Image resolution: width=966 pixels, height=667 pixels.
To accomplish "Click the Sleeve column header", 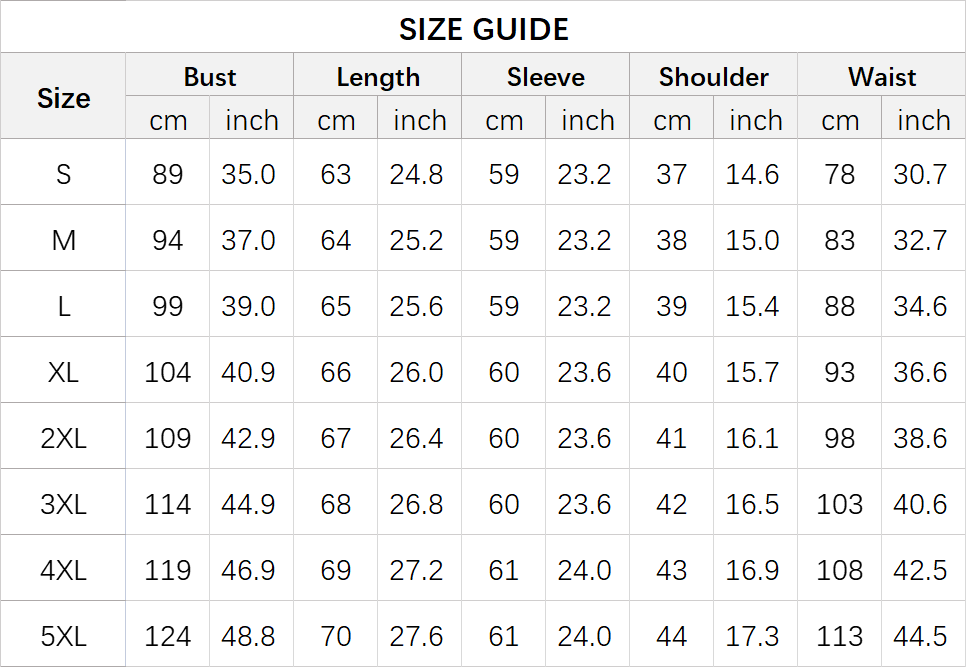I will [x=546, y=77].
